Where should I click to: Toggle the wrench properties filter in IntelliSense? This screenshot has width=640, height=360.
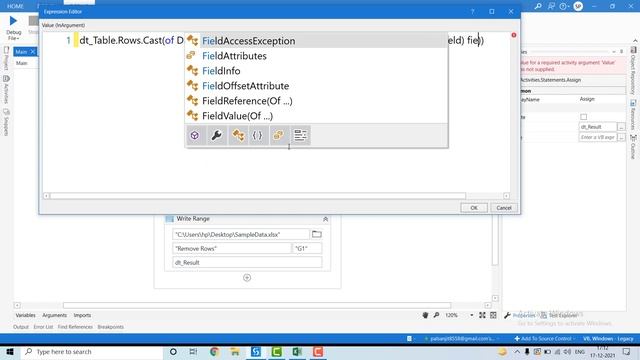coord(217,136)
